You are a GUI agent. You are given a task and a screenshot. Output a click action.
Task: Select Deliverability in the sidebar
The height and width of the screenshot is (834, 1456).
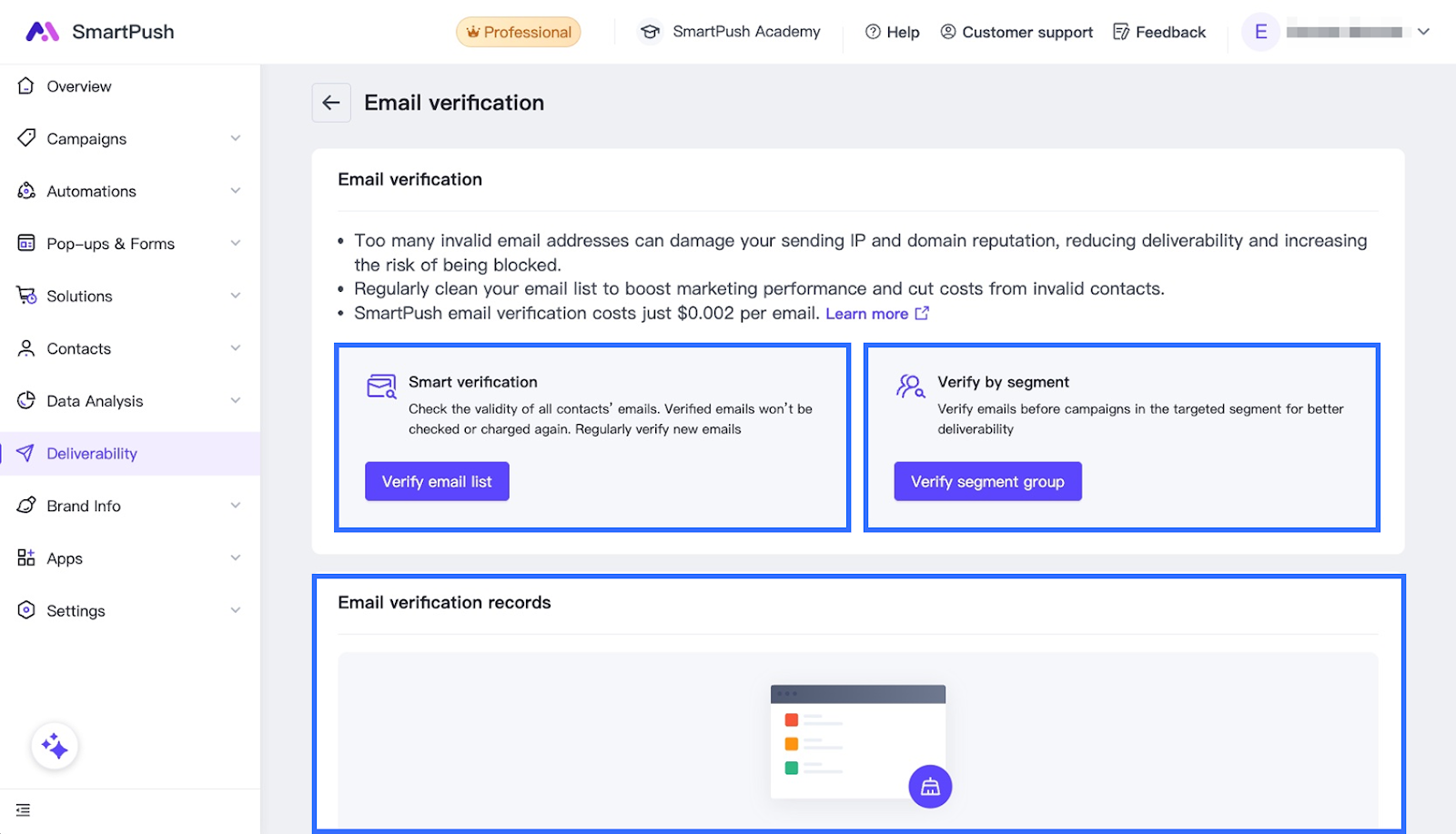92,454
